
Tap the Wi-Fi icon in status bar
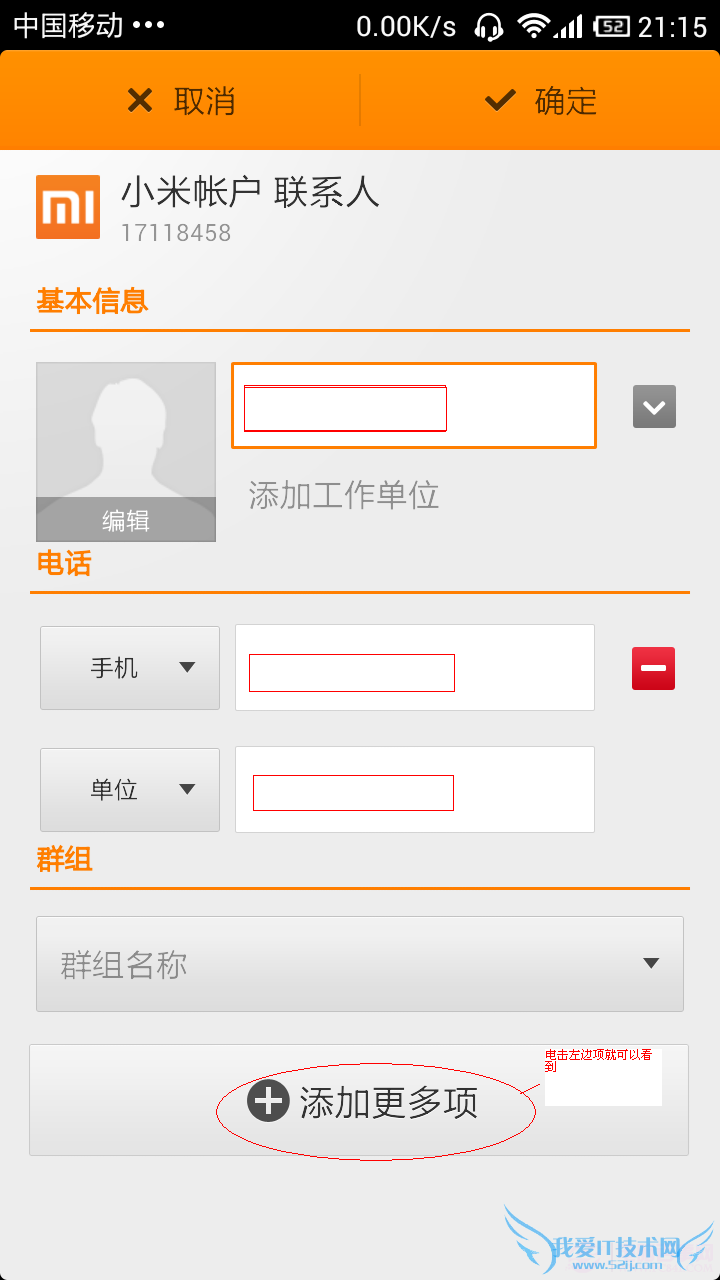click(535, 26)
